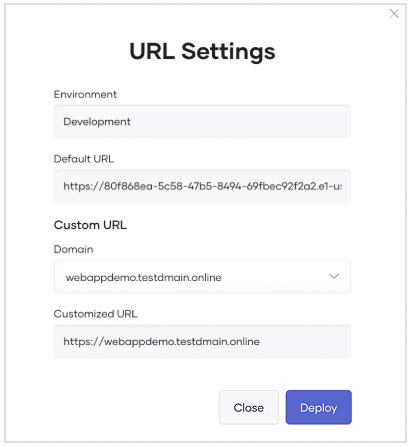Click the word Settings in the heading
This screenshot has width=408, height=447.
[x=228, y=52]
